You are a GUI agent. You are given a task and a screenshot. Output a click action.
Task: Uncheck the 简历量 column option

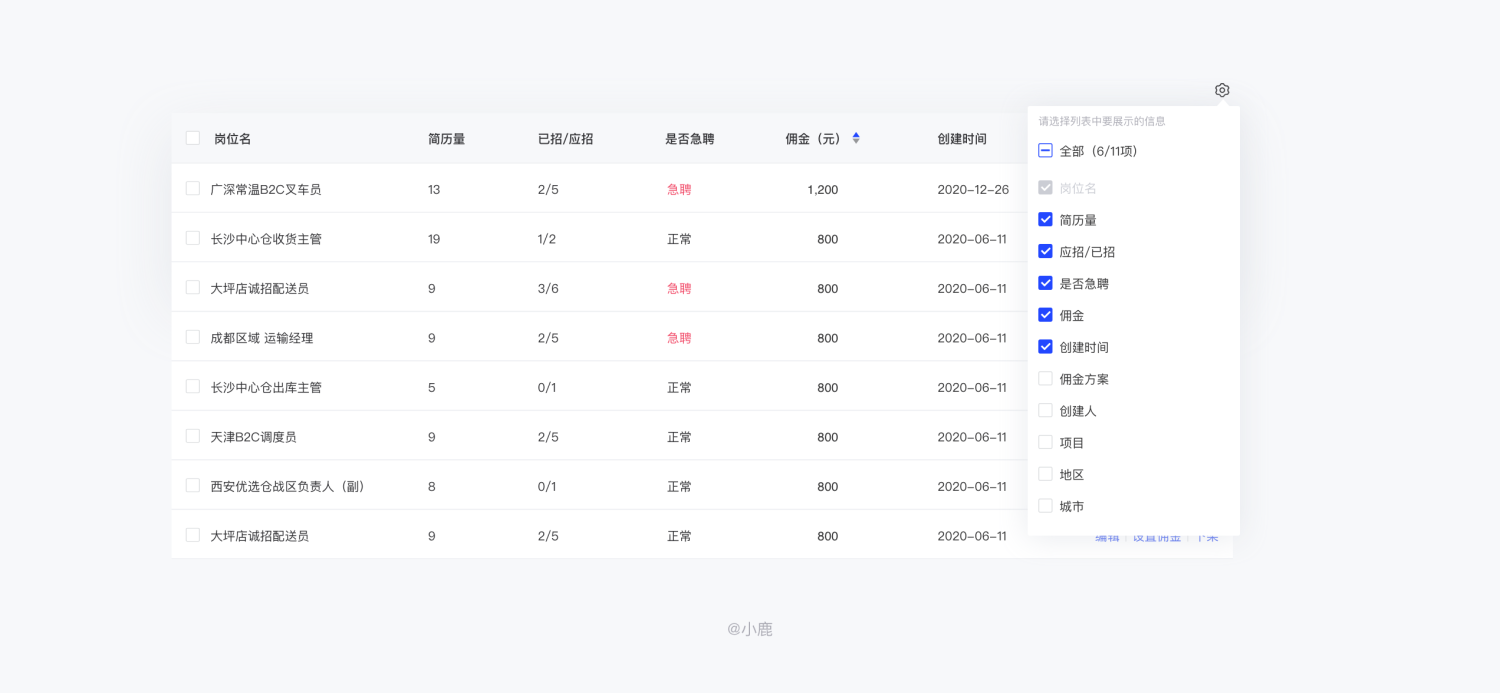1045,219
